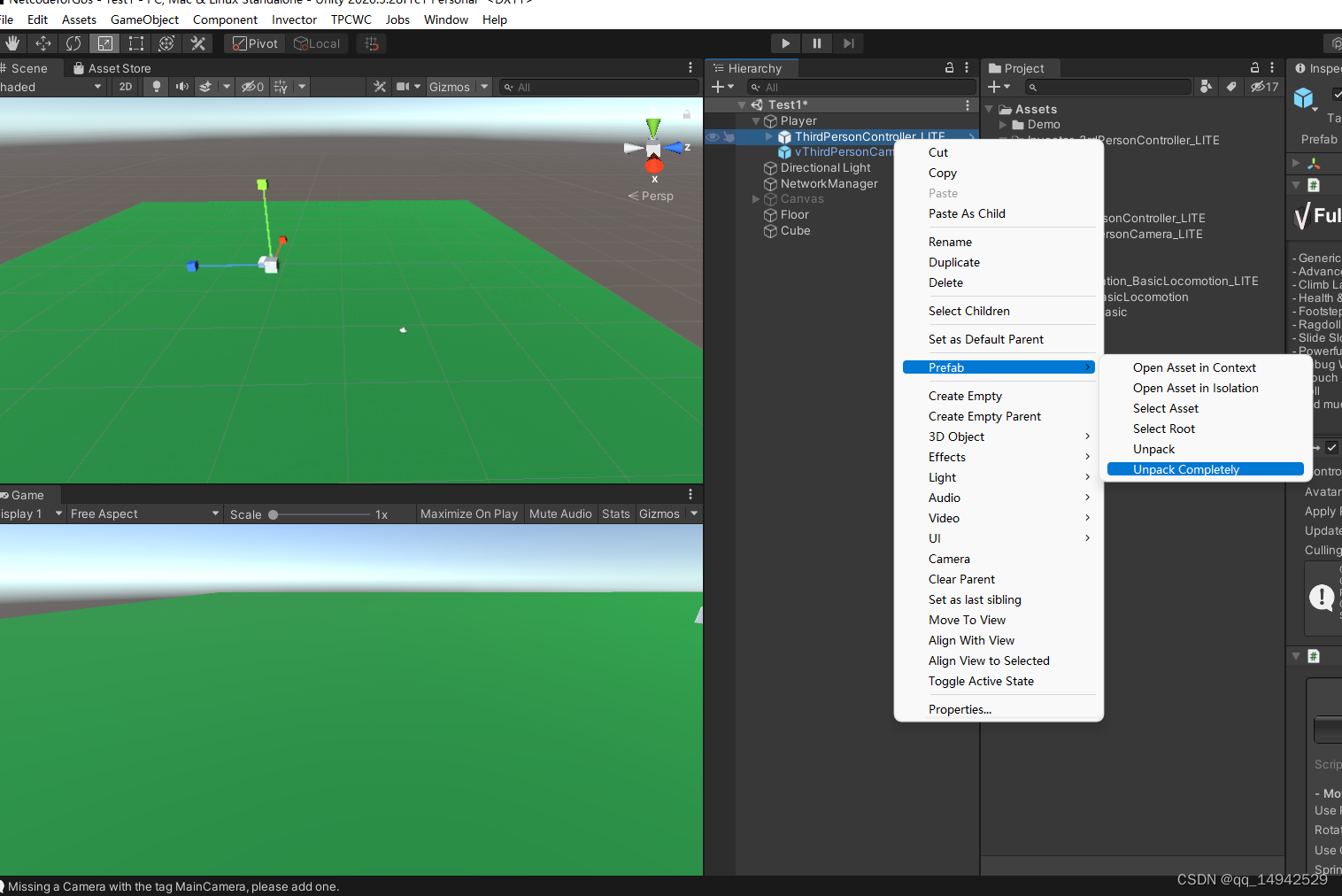
Task: Click the Project search field
Action: click(x=1107, y=87)
